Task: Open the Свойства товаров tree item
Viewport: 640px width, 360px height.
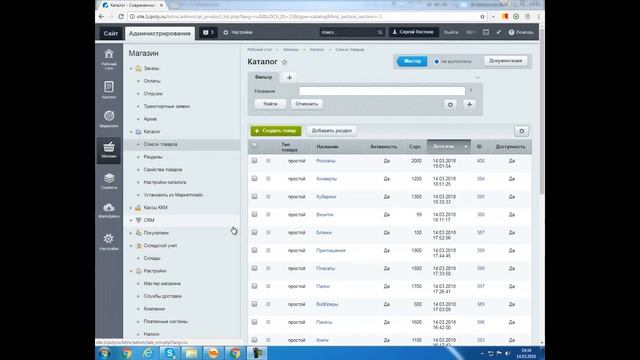Action: coord(163,170)
